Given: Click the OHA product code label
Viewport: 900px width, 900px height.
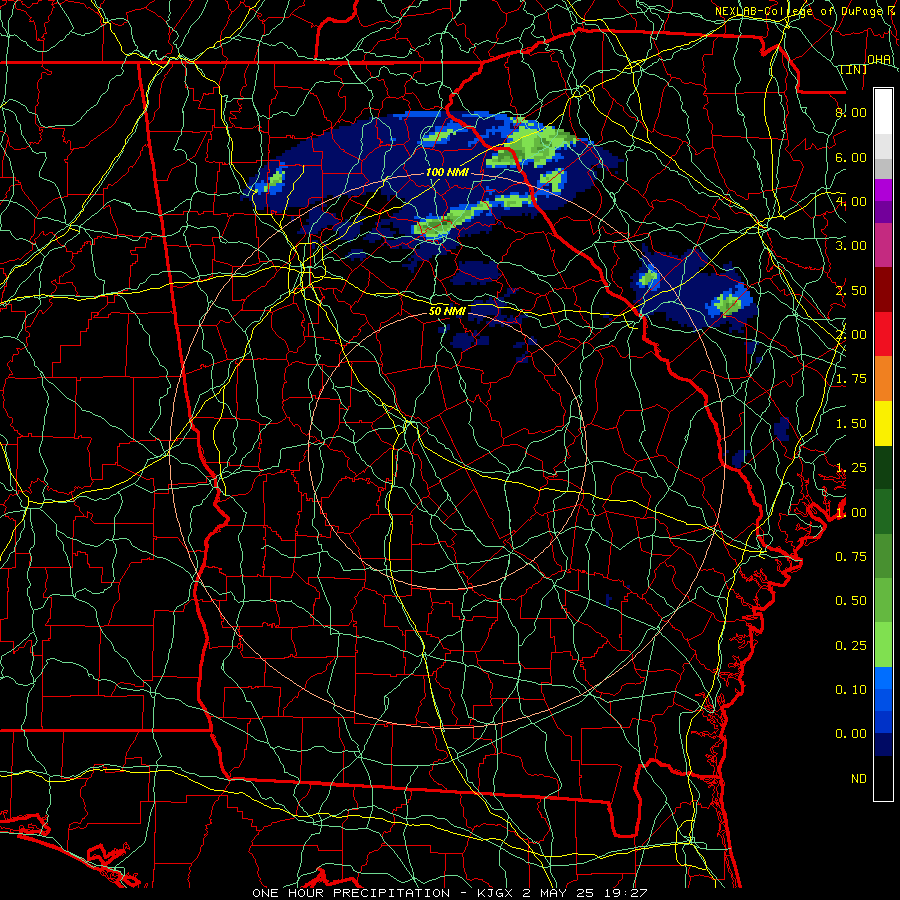Looking at the screenshot, I should point(879,59).
